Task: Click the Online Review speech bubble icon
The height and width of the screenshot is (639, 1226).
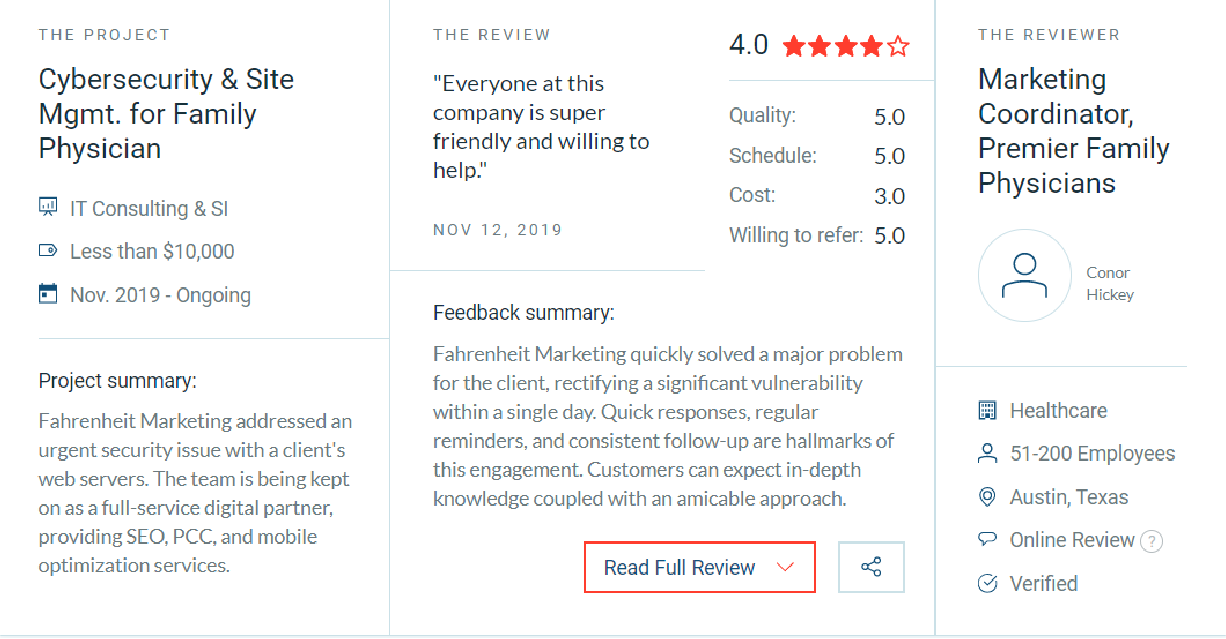Action: [987, 540]
